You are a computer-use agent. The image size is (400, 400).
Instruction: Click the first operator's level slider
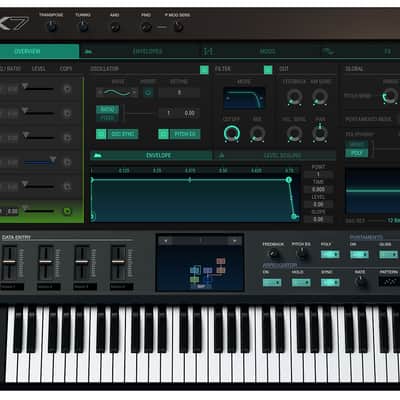[38, 88]
